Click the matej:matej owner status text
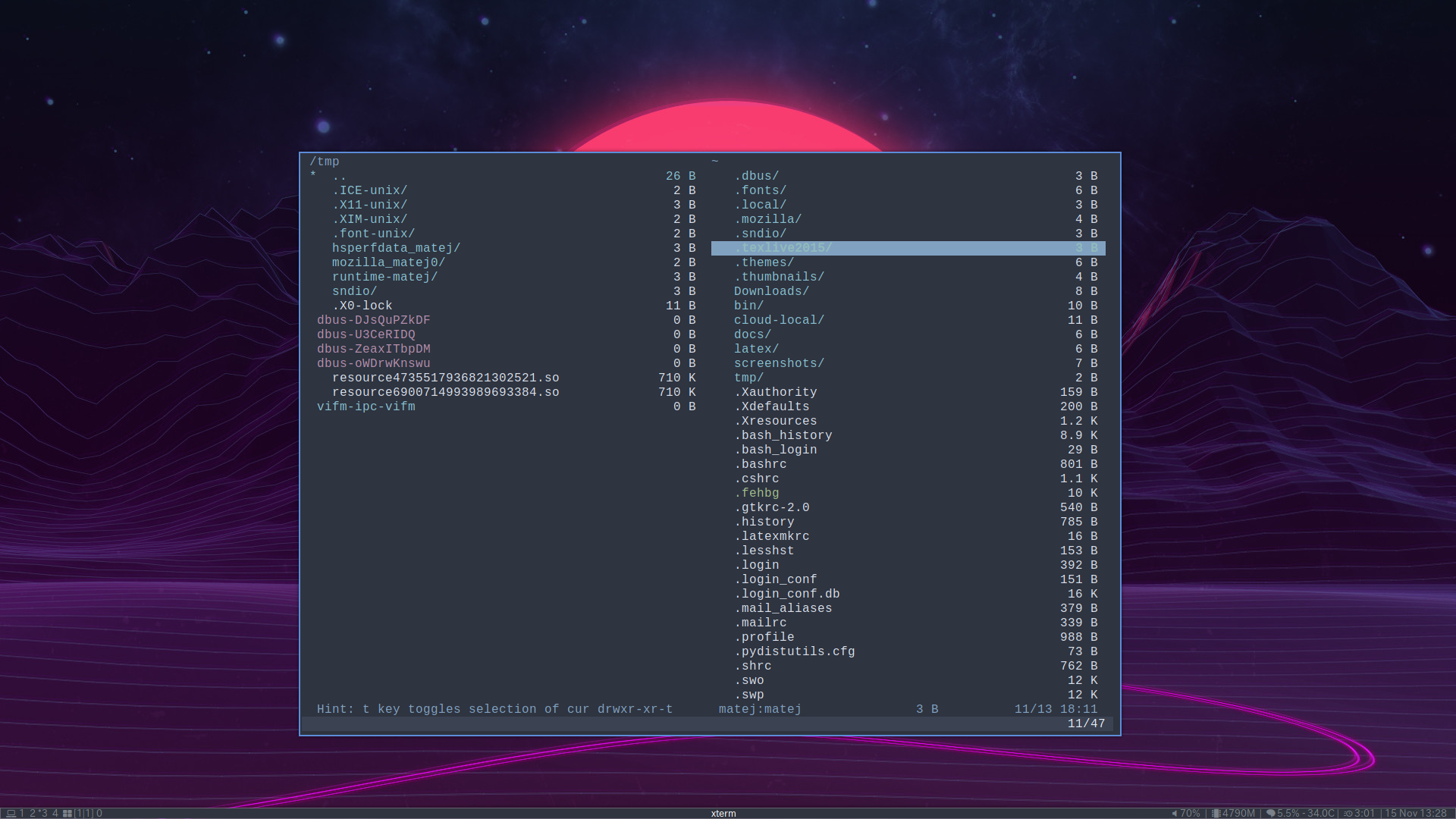 coord(760,709)
